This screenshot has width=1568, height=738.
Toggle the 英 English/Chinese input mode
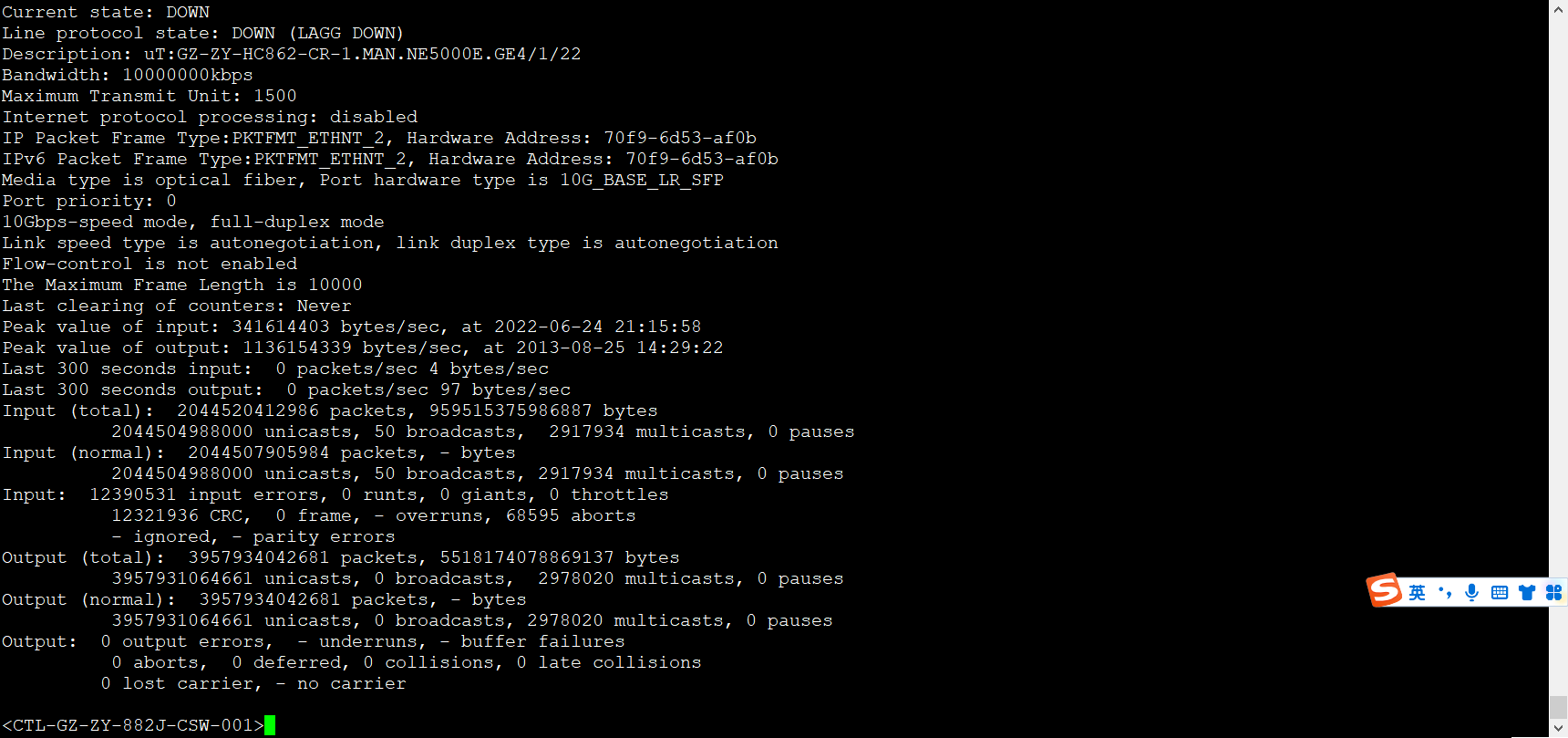(x=1417, y=593)
